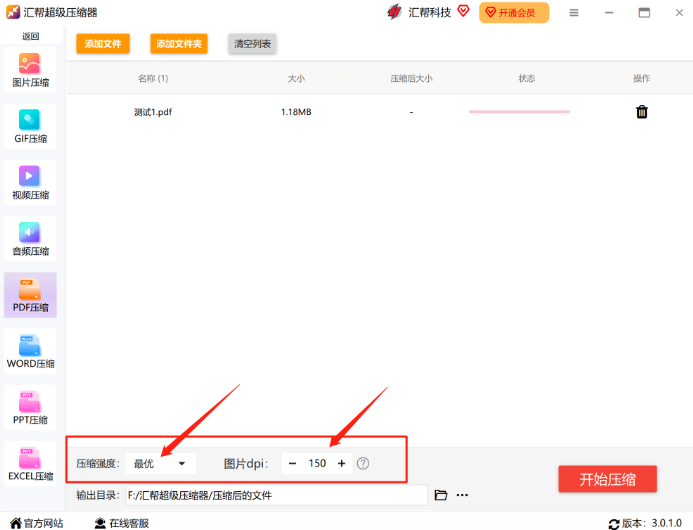Open the PPT压缩 tool
693x530 pixels.
coord(30,408)
